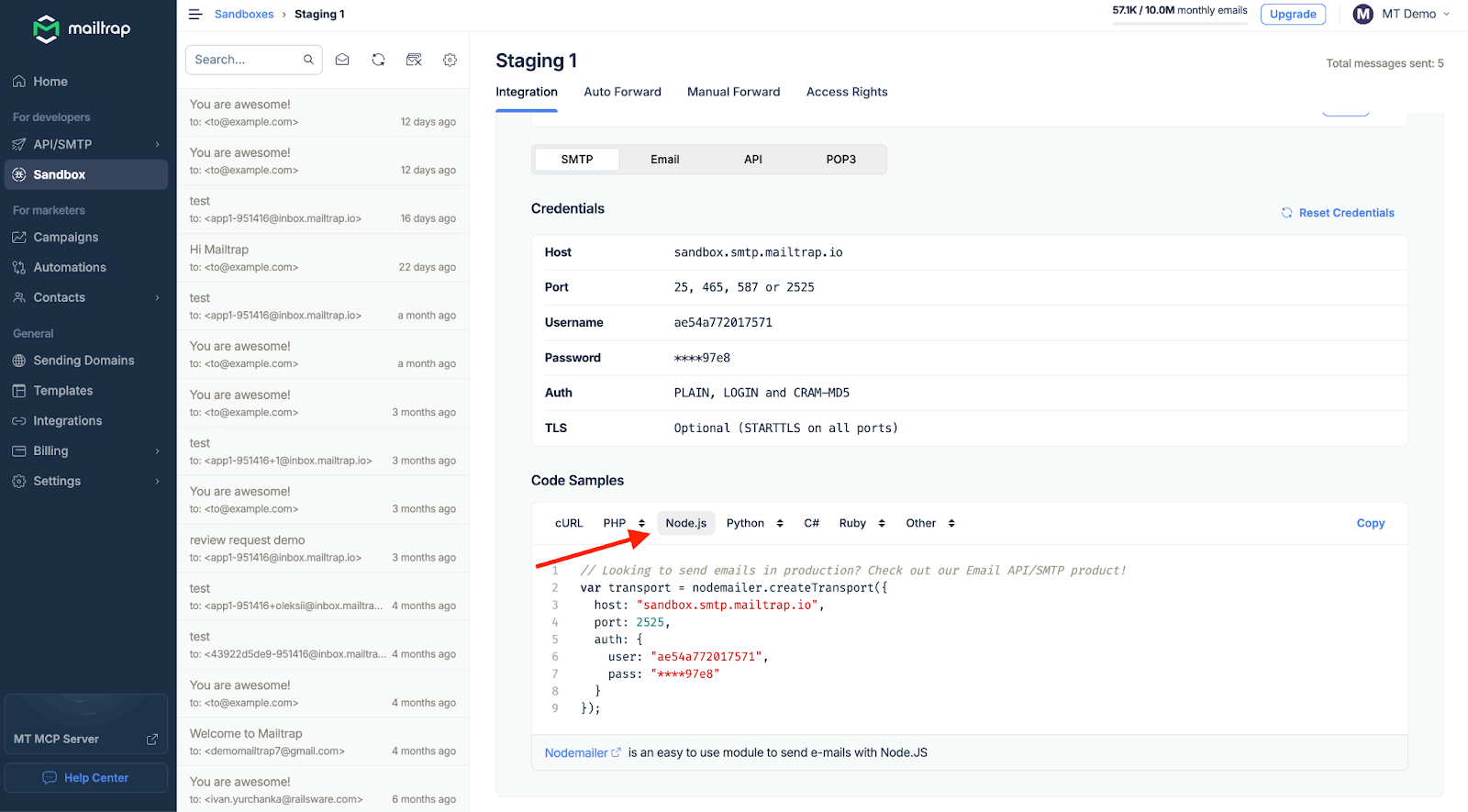Click Nodemailer external link icon

(x=617, y=752)
